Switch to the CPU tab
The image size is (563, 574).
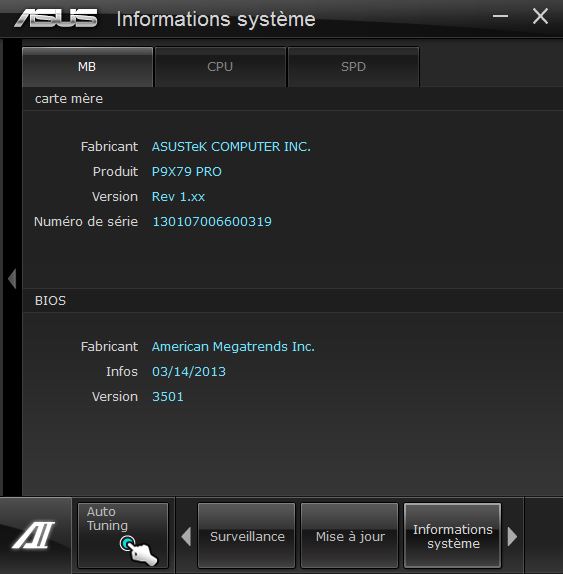click(x=220, y=67)
